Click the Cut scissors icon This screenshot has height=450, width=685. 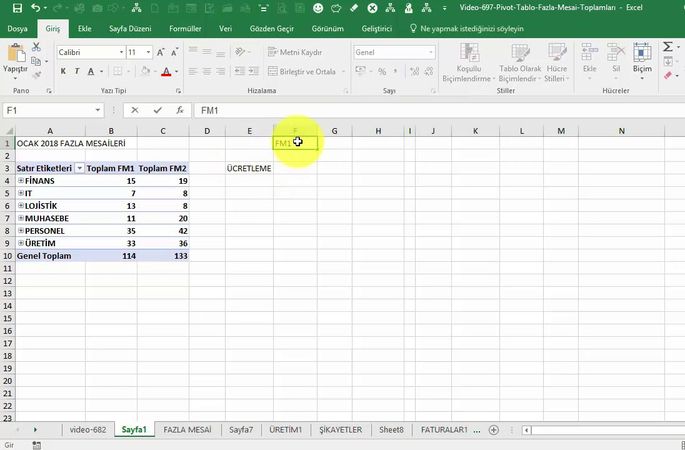[36, 46]
